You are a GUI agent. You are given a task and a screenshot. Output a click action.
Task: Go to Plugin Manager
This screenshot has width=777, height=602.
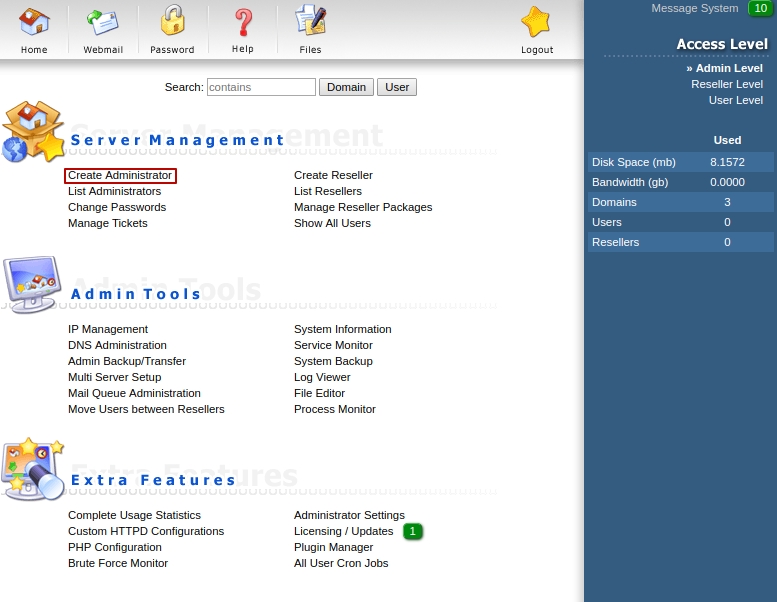pyautogui.click(x=333, y=547)
